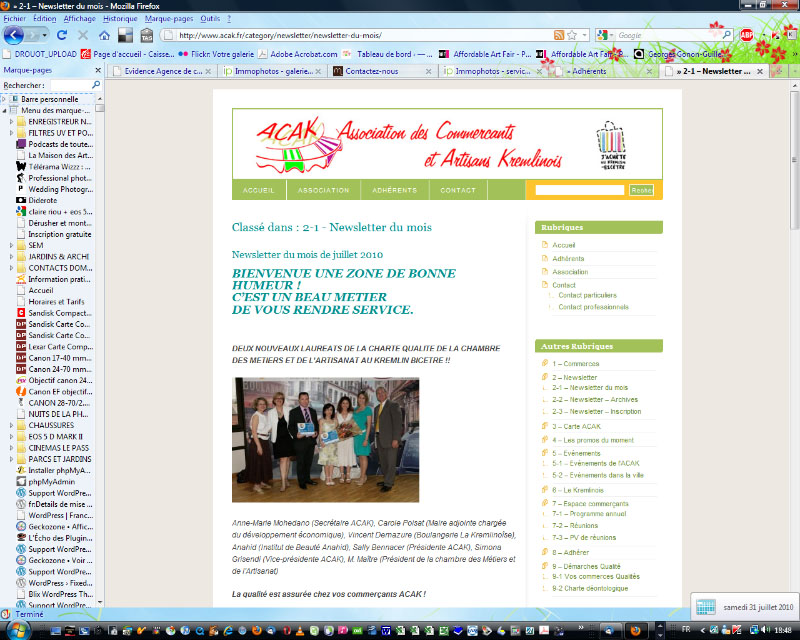Click the Stop loading X icon
800x640 pixels.
tap(83, 35)
